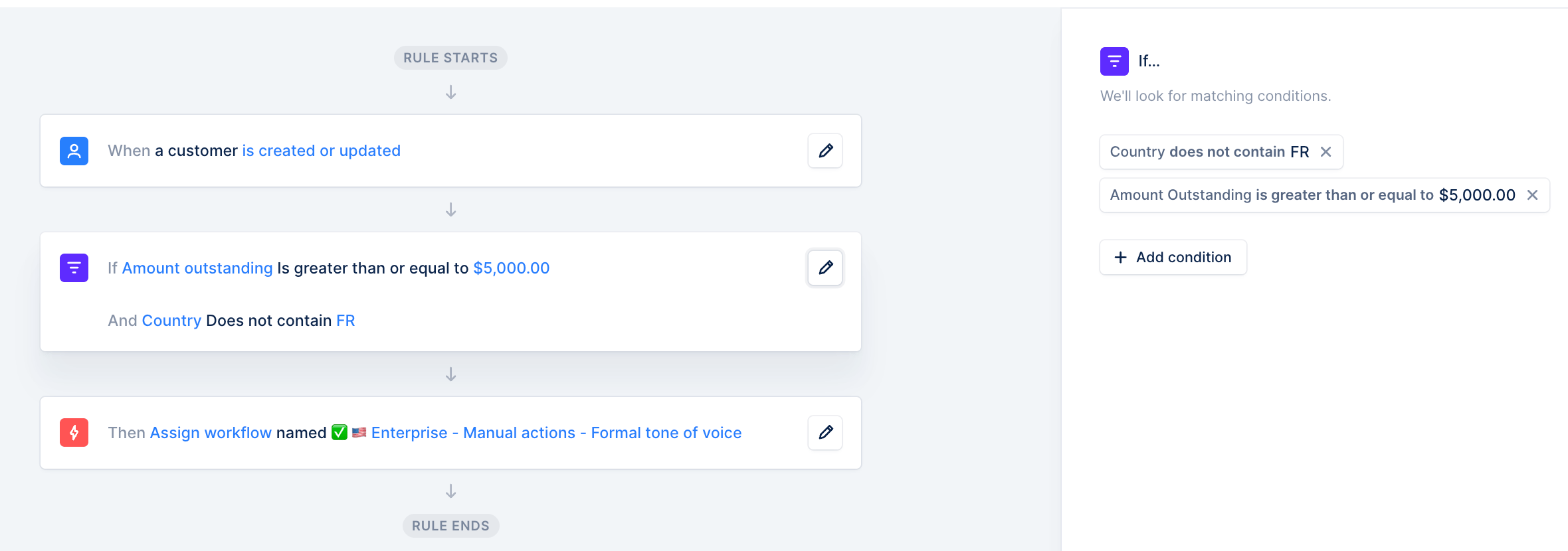
Task: Click the blue customer trigger icon
Action: (x=74, y=151)
